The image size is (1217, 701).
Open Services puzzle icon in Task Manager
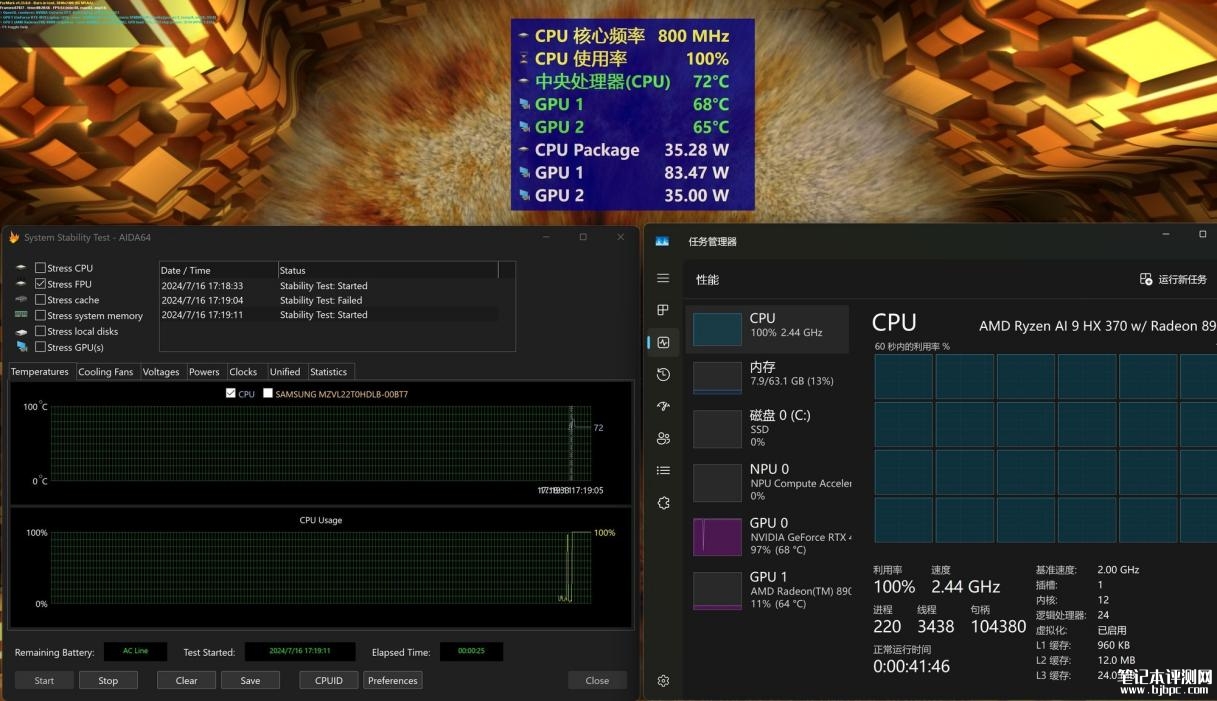tap(663, 503)
